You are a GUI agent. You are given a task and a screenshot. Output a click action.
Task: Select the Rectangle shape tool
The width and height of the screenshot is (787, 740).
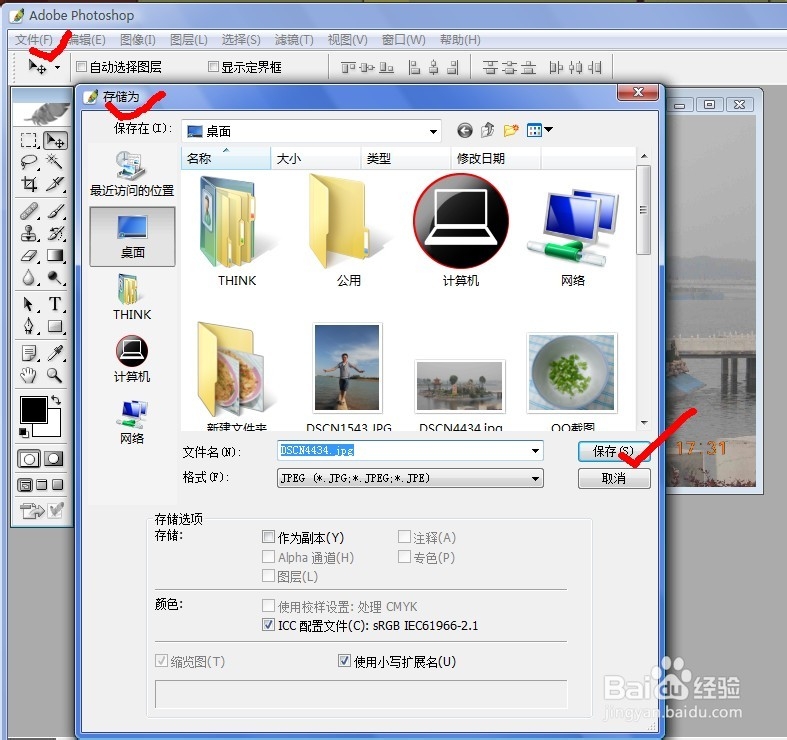(x=54, y=326)
